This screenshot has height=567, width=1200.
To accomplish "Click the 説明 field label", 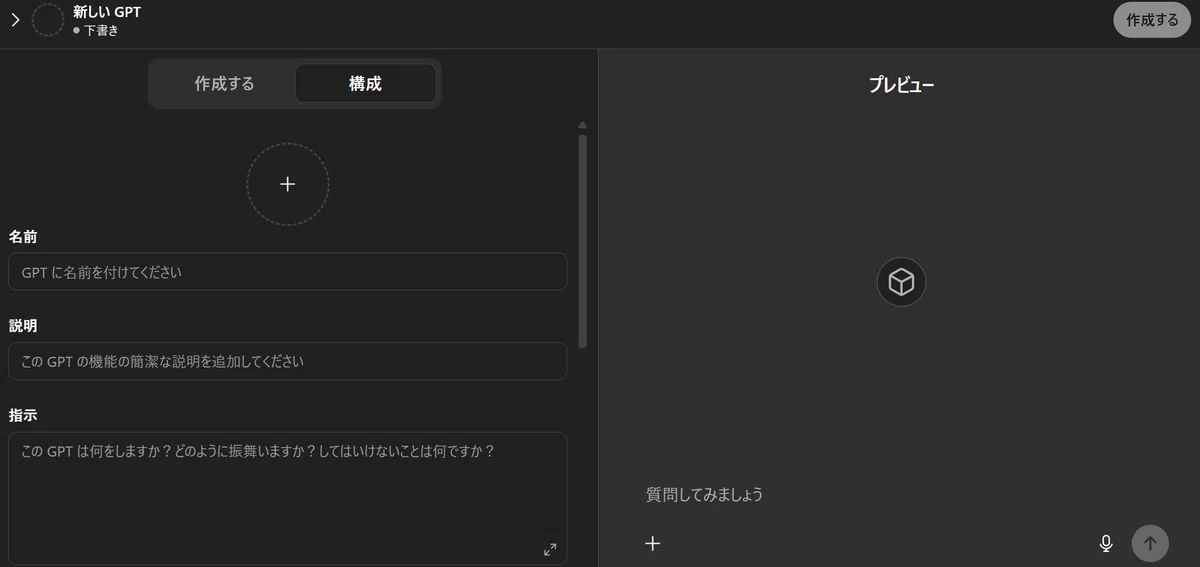I will (23, 326).
